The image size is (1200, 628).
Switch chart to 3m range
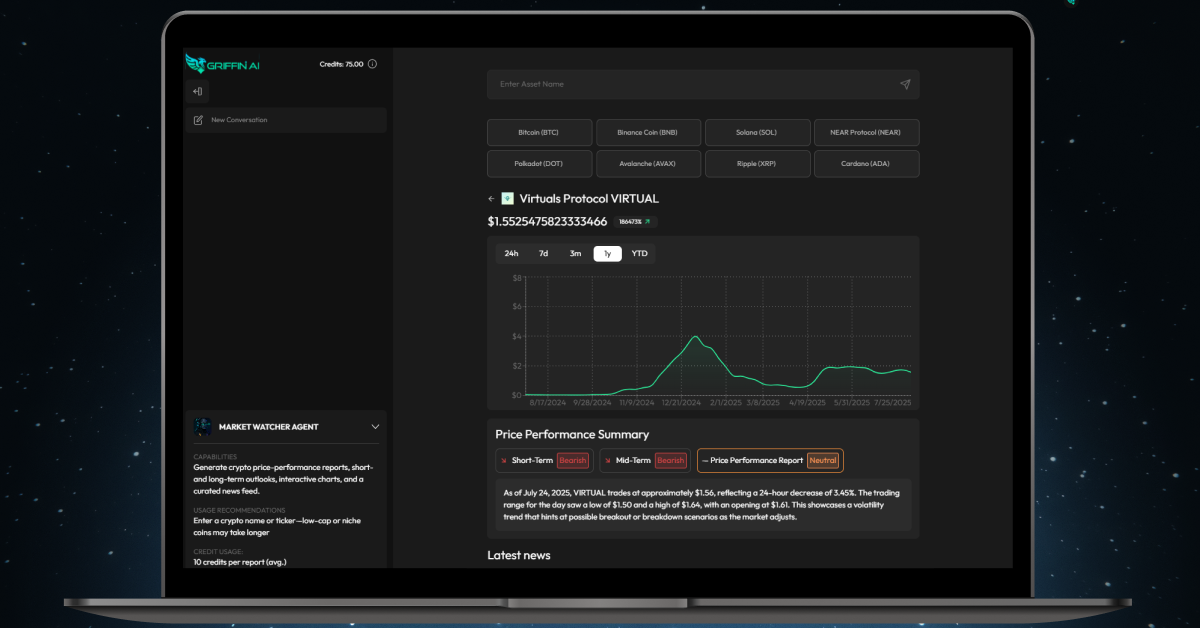click(575, 253)
